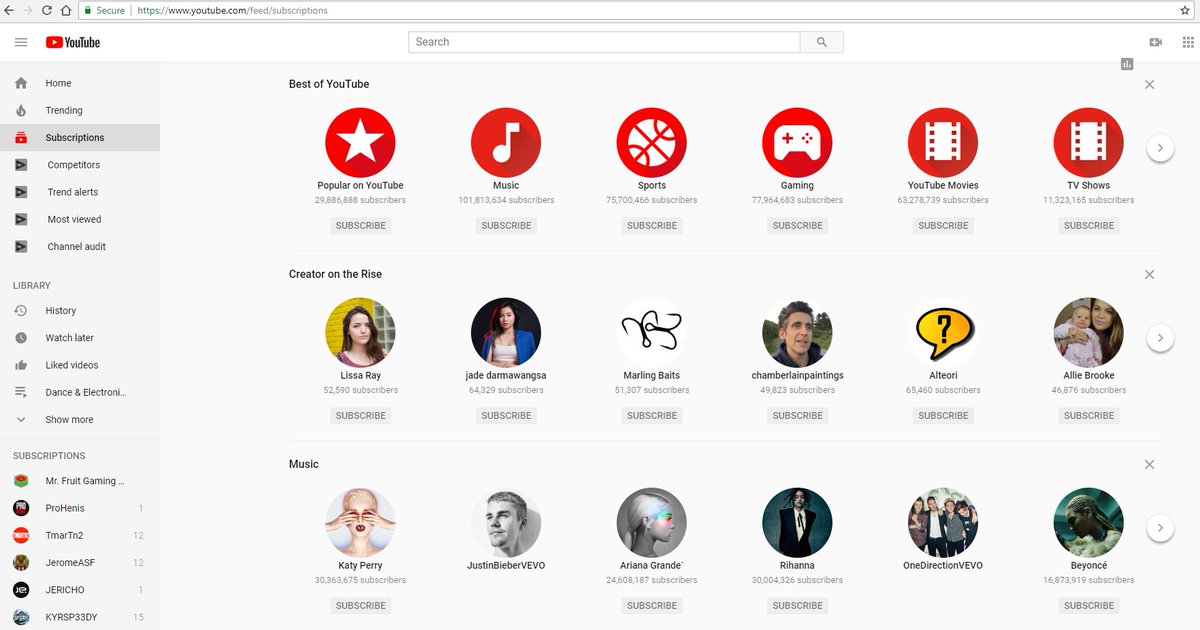Click inside the YouTube Search field
The width and height of the screenshot is (1200, 630).
tap(604, 42)
